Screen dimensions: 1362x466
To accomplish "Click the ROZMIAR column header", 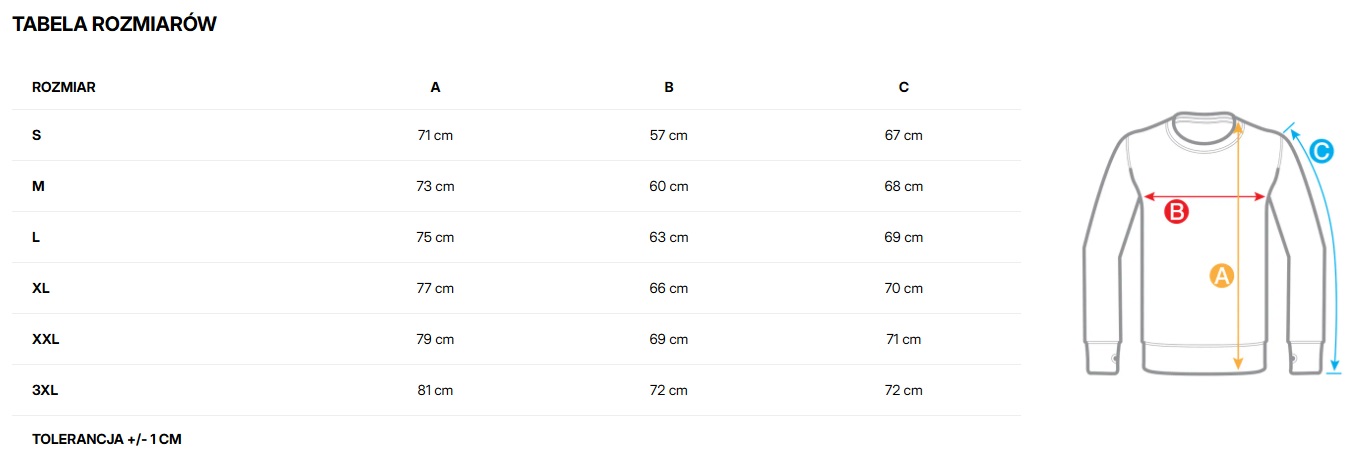I will click(x=64, y=87).
